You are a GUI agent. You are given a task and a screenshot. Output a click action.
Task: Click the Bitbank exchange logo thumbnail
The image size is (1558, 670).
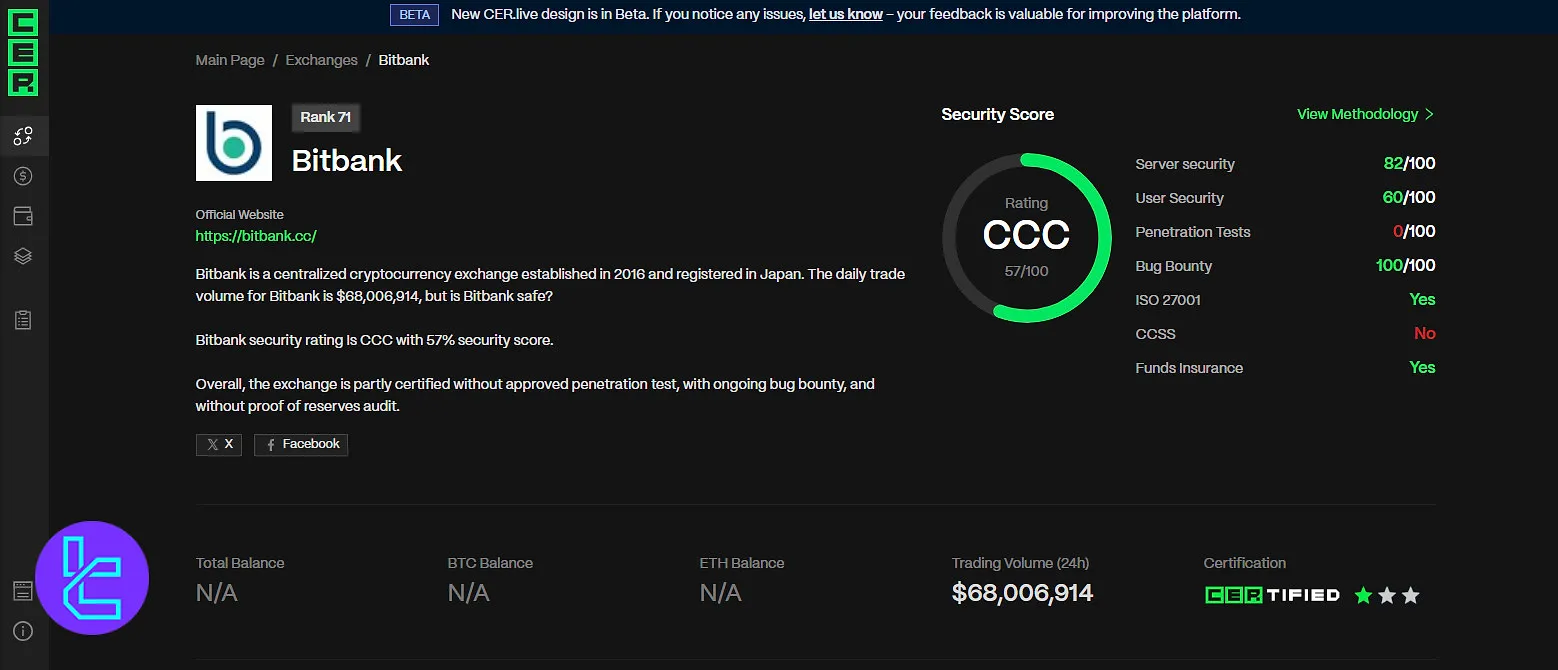pyautogui.click(x=234, y=143)
